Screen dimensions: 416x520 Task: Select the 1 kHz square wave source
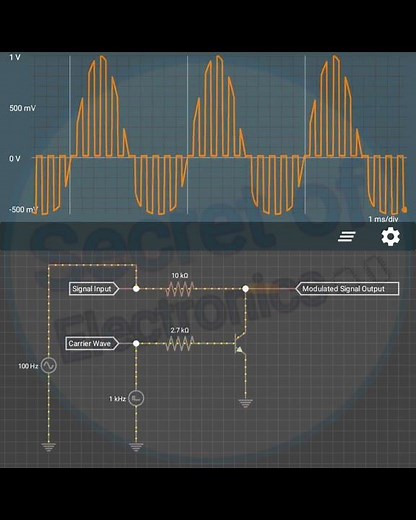click(136, 398)
